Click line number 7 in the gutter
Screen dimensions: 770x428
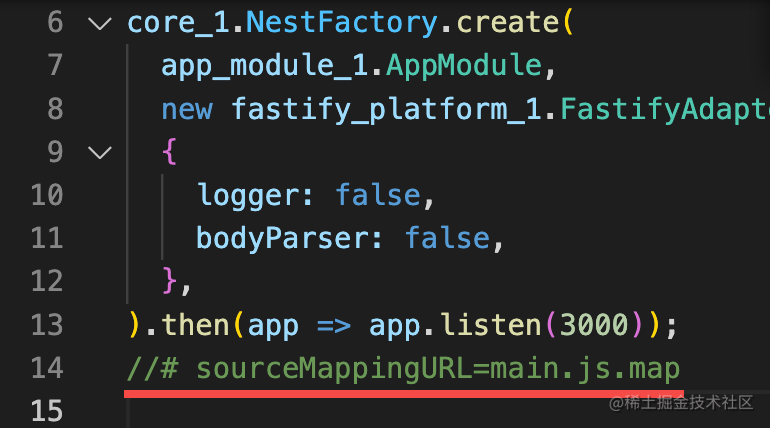pos(55,65)
